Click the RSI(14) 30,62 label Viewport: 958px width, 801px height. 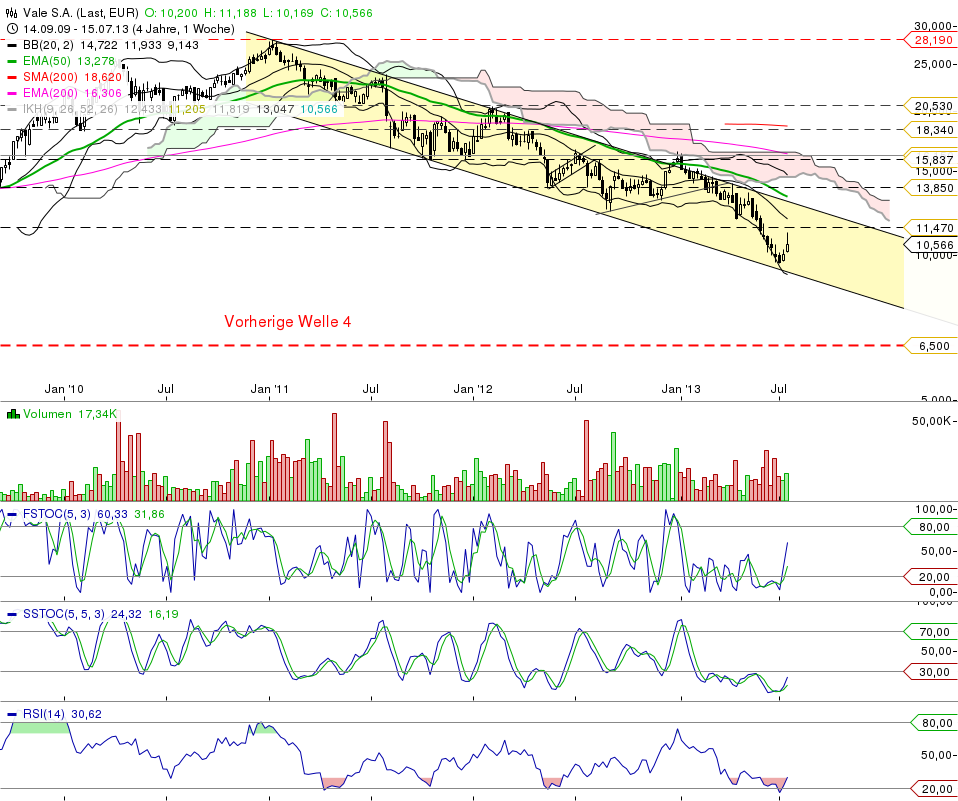pos(62,714)
